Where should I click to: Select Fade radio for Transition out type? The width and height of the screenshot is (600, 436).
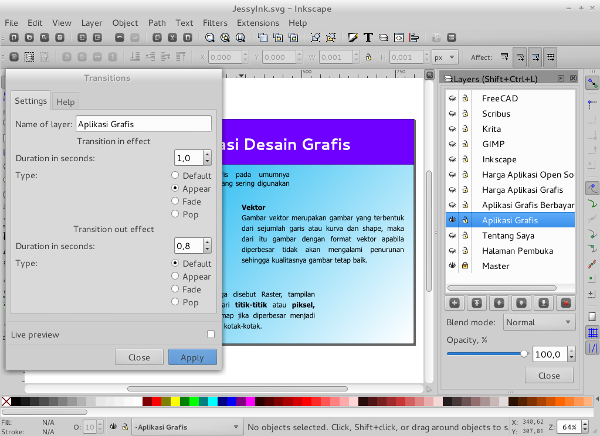coord(175,289)
